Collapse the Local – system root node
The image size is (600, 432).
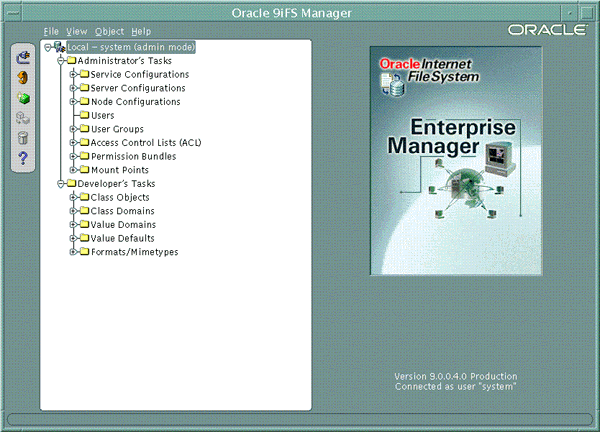click(x=48, y=47)
